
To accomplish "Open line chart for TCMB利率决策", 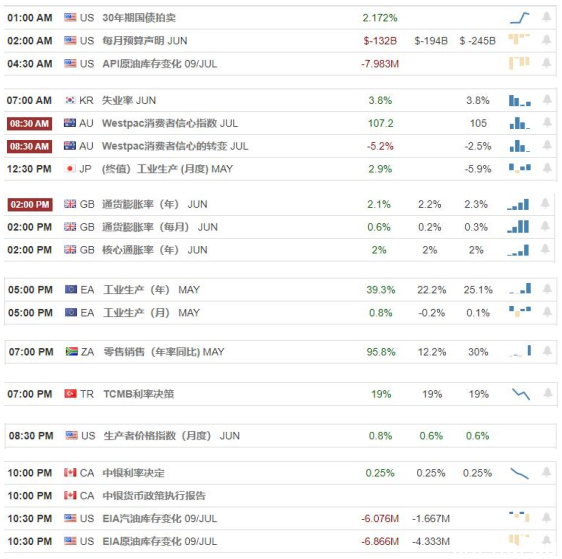I will (521, 394).
